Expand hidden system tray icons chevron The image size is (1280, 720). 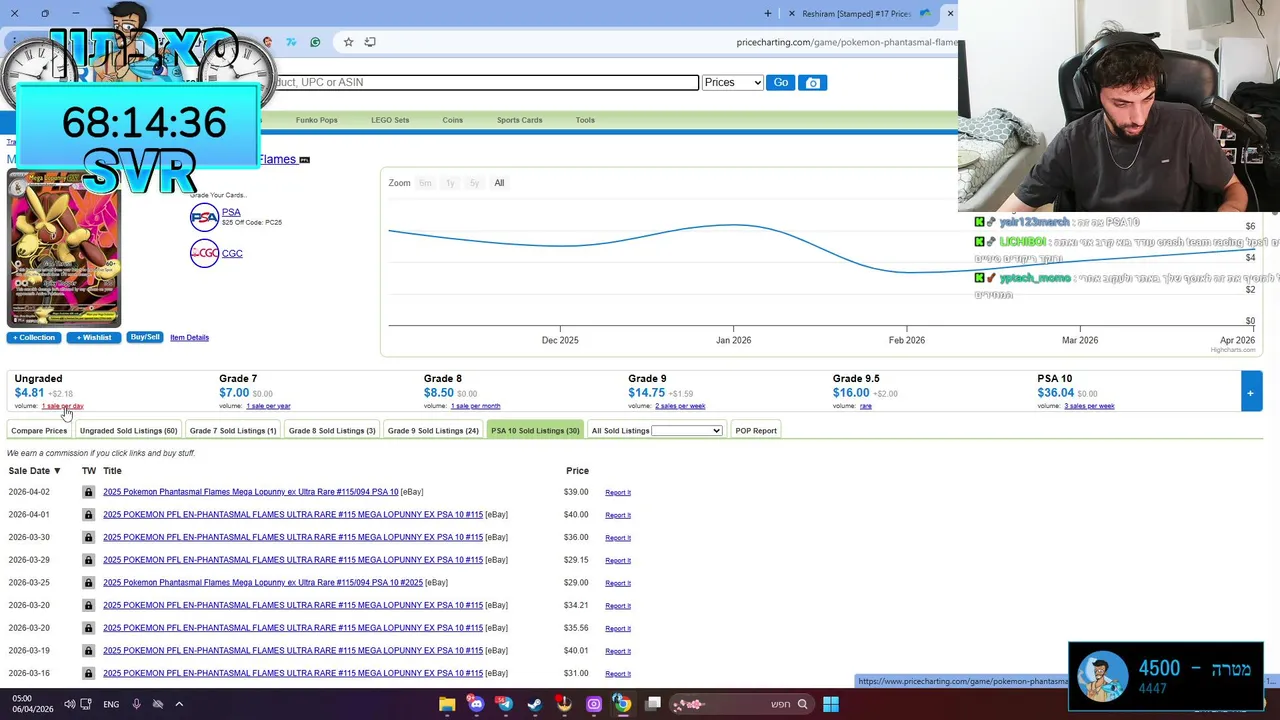(179, 704)
